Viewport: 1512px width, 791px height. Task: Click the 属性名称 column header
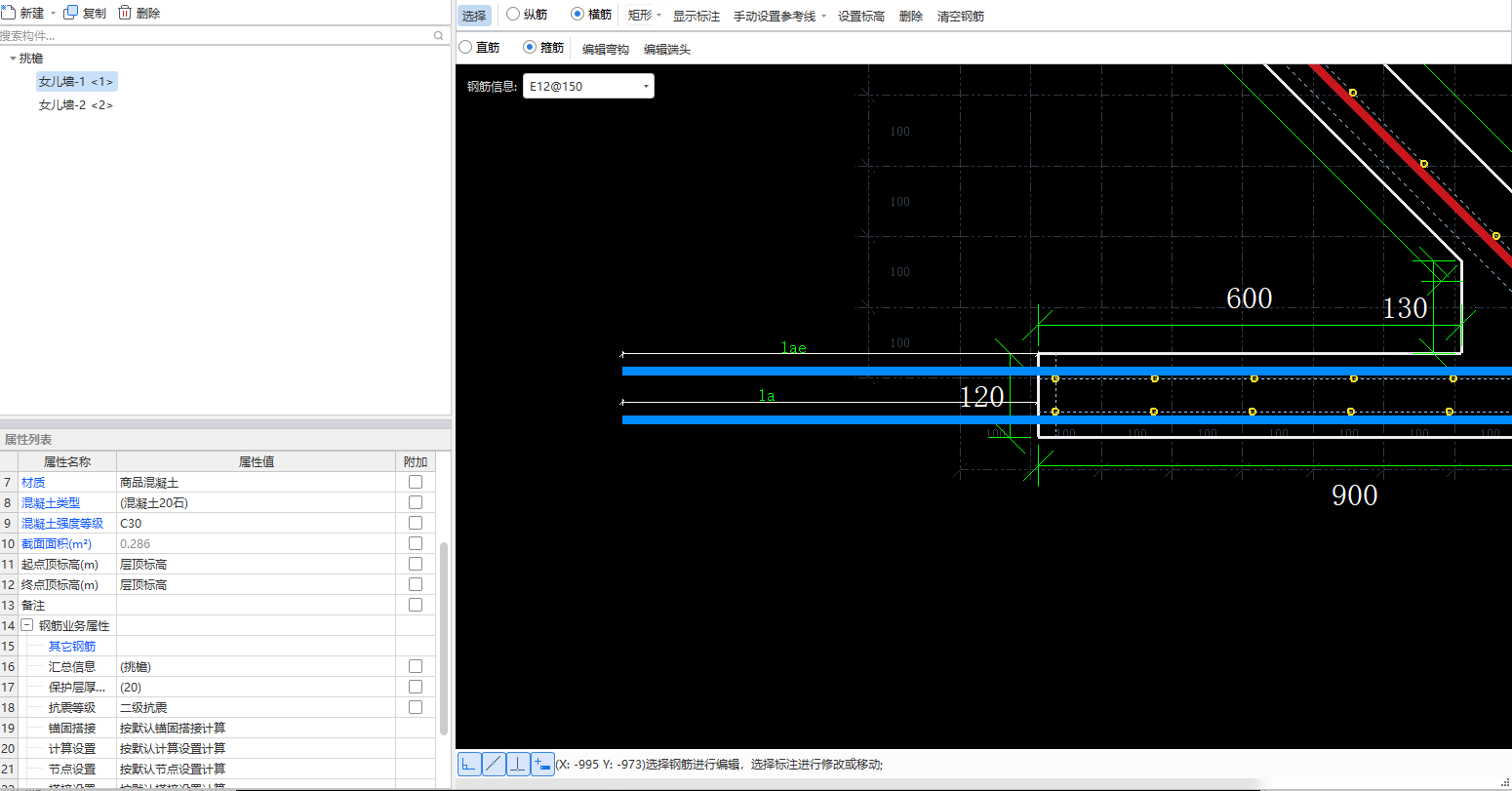[x=67, y=461]
